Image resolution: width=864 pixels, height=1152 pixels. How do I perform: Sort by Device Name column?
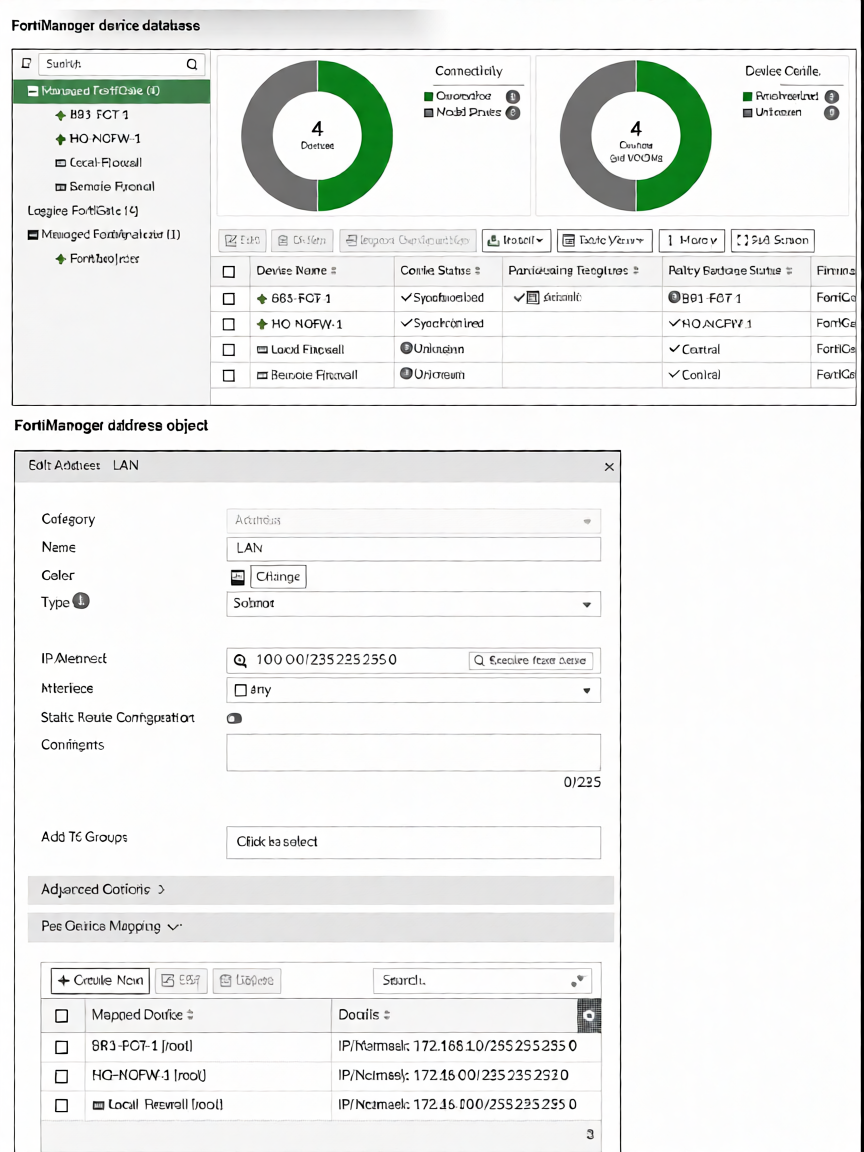tap(296, 270)
